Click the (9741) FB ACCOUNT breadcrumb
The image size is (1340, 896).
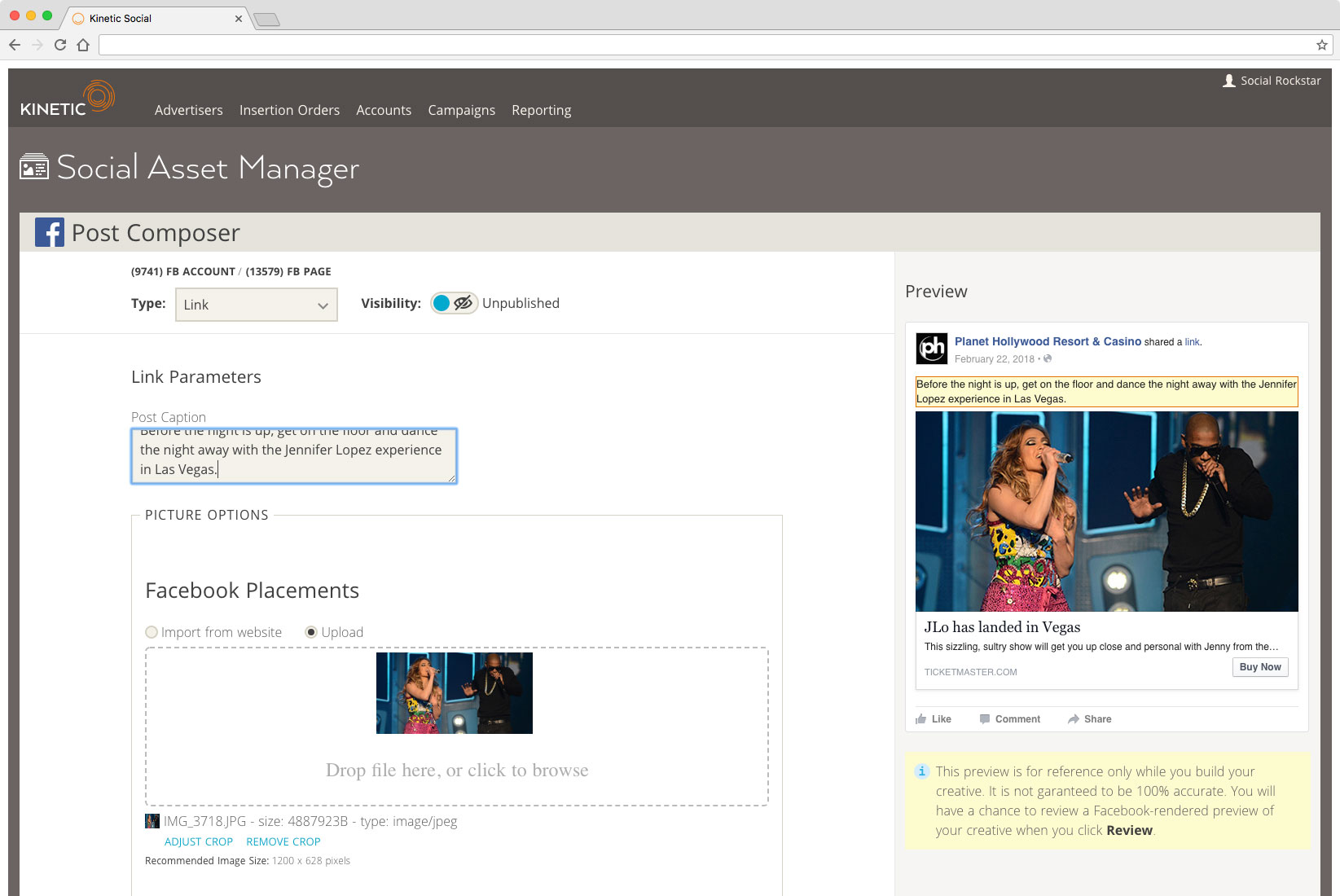(183, 272)
